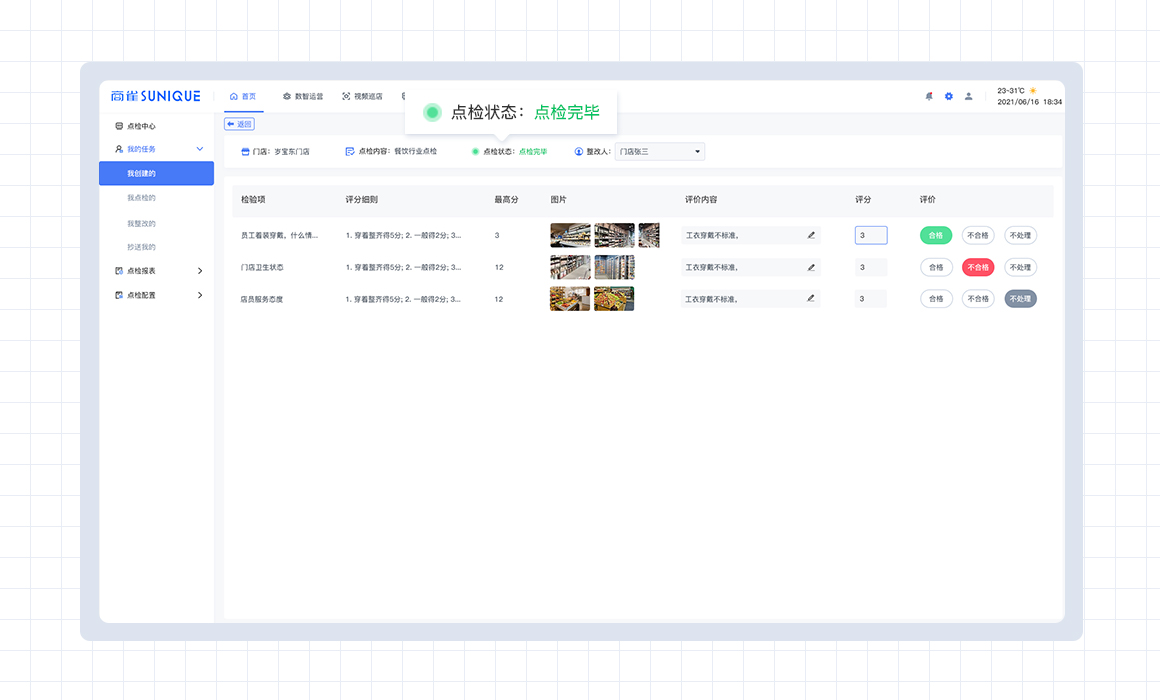Switch to the 数智运营 tab
Image resolution: width=1160 pixels, height=700 pixels.
pyautogui.click(x=303, y=97)
